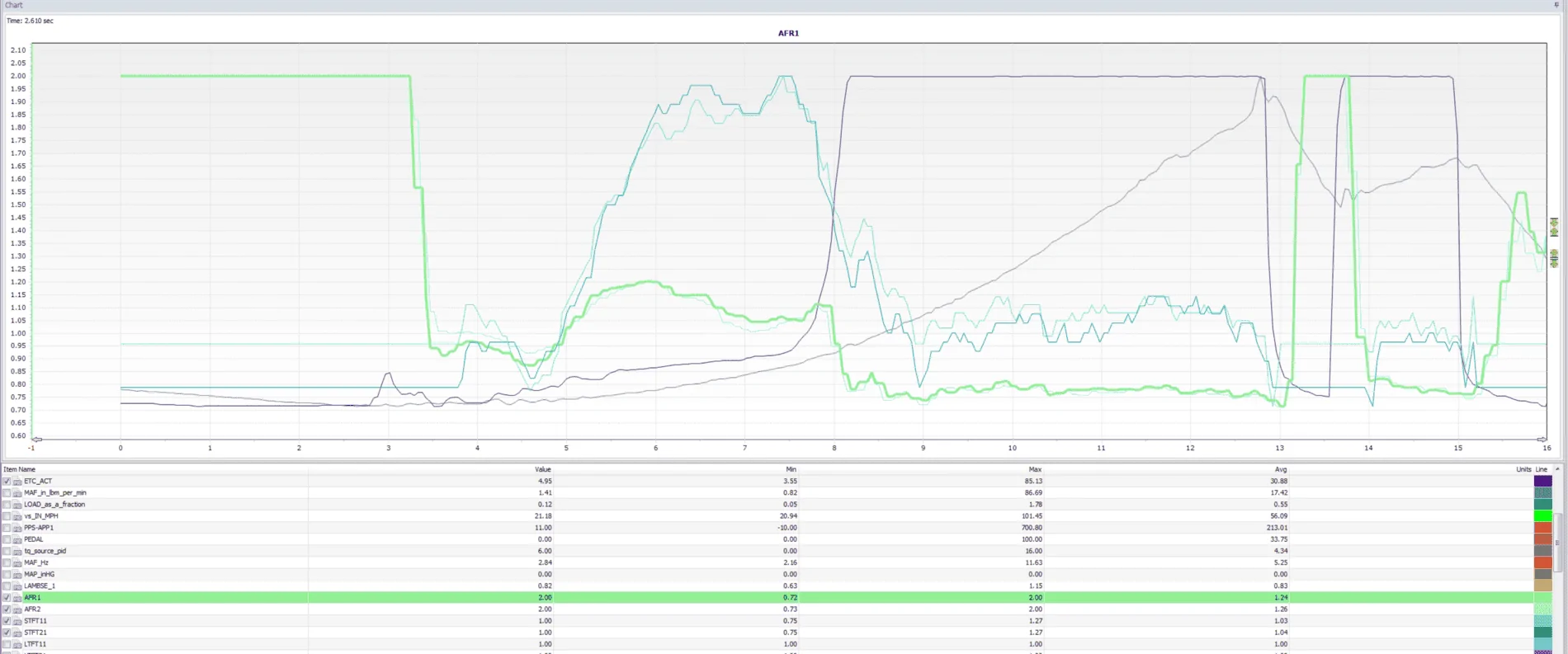This screenshot has width=1568, height=654.
Task: Click the channel icon beside AFR2
Action: 17,609
